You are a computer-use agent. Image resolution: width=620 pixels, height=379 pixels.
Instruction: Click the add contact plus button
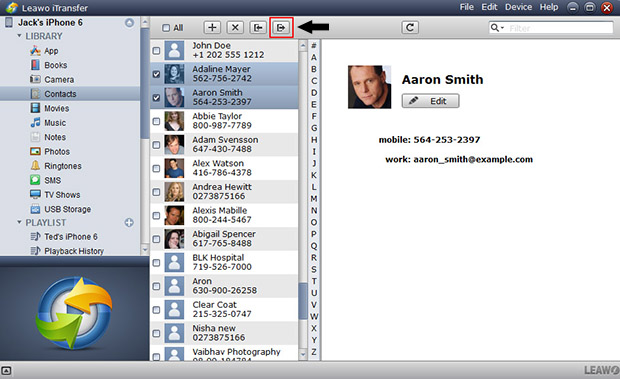(x=212, y=27)
